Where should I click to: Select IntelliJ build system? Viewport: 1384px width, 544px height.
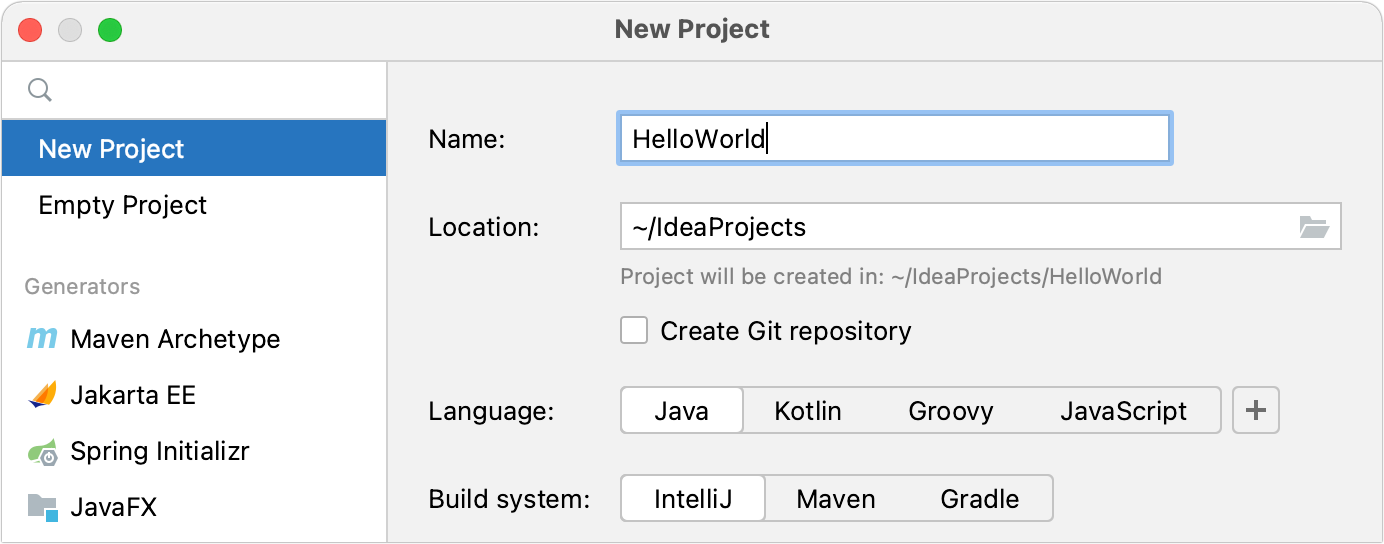(693, 499)
